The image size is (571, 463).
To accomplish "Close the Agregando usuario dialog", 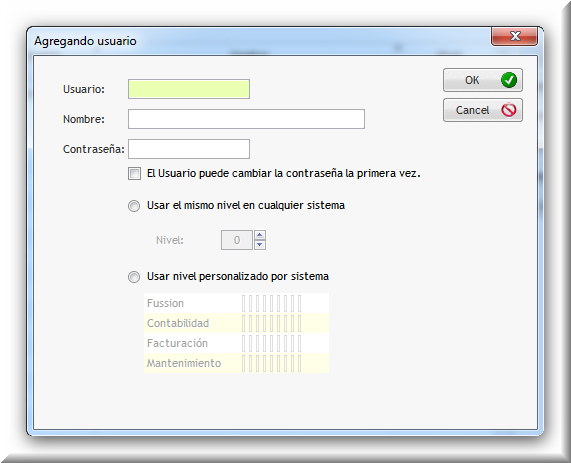I will point(514,36).
